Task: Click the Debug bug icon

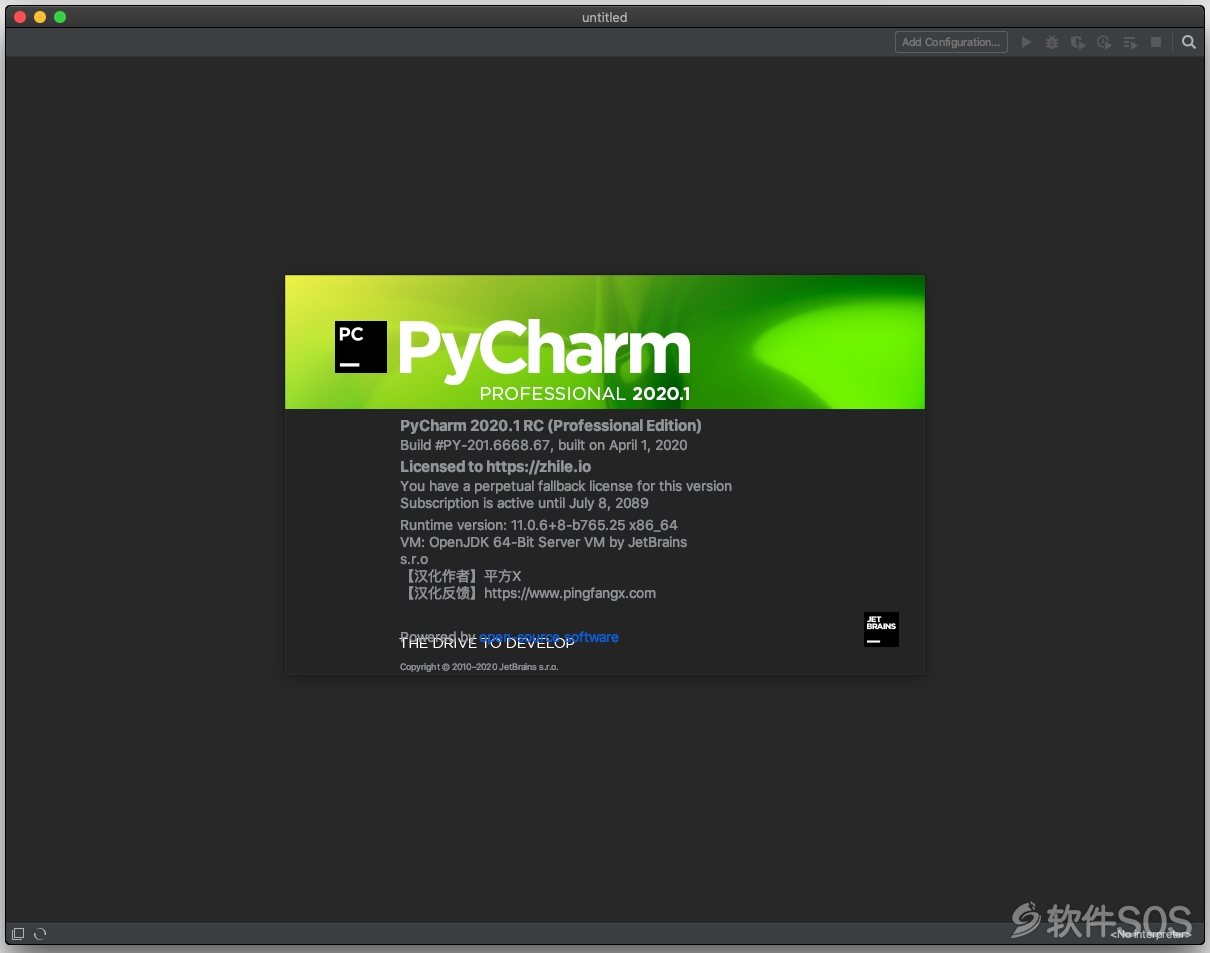Action: 1052,42
